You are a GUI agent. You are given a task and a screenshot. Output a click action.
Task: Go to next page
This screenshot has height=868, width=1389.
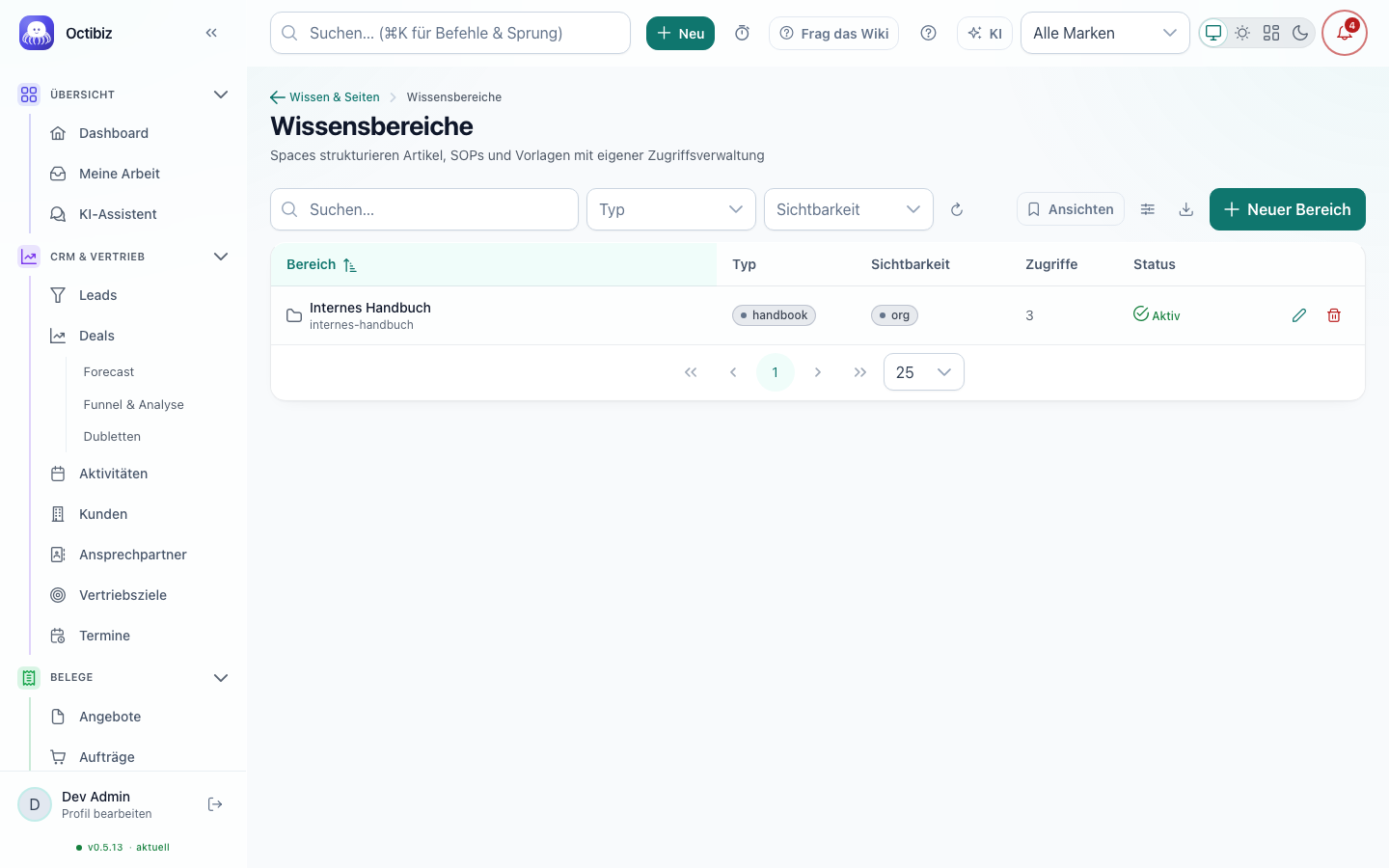[x=818, y=372]
